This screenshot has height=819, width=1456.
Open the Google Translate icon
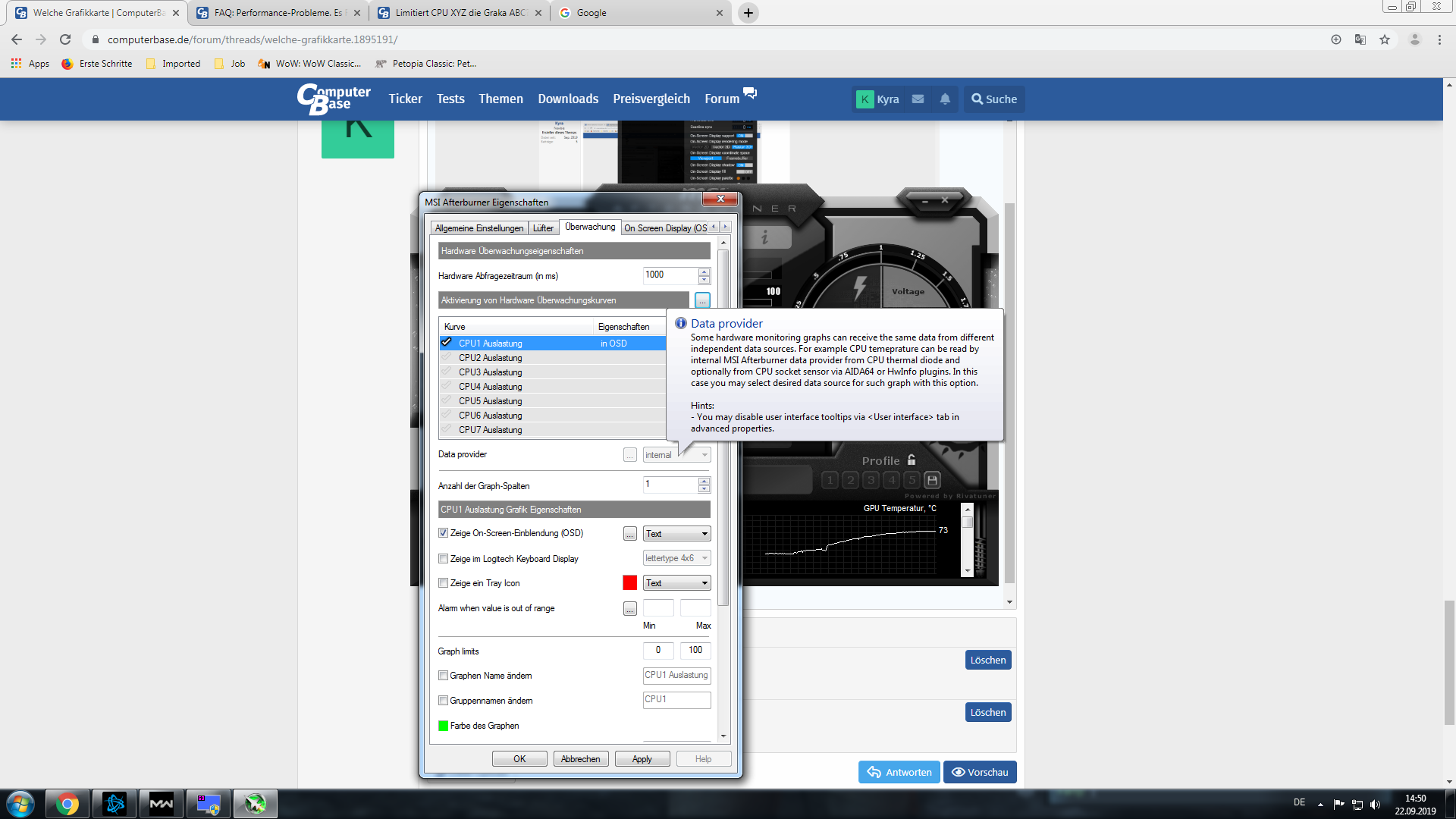point(1360,39)
